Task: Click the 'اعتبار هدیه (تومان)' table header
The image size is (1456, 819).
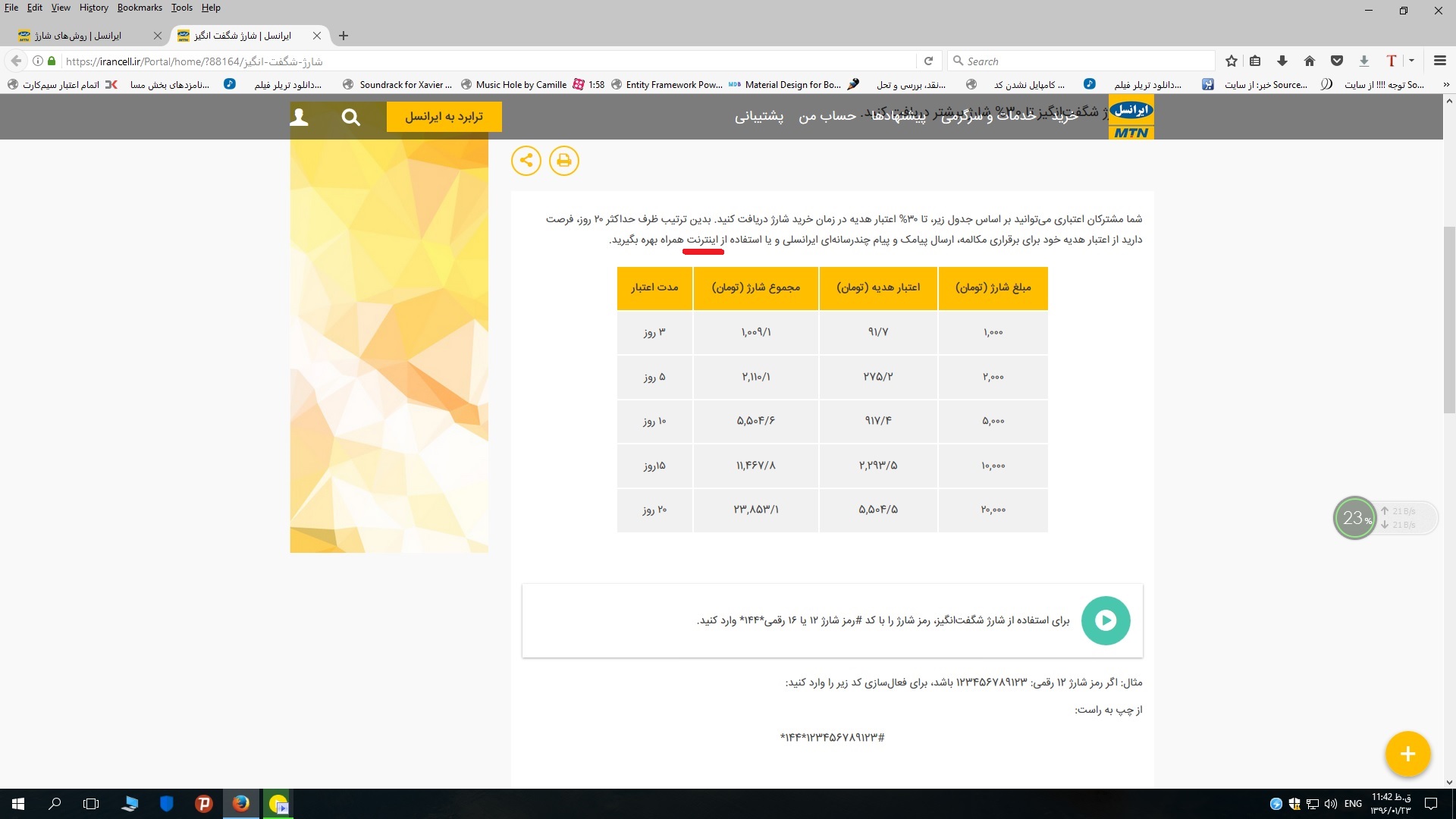Action: click(878, 288)
